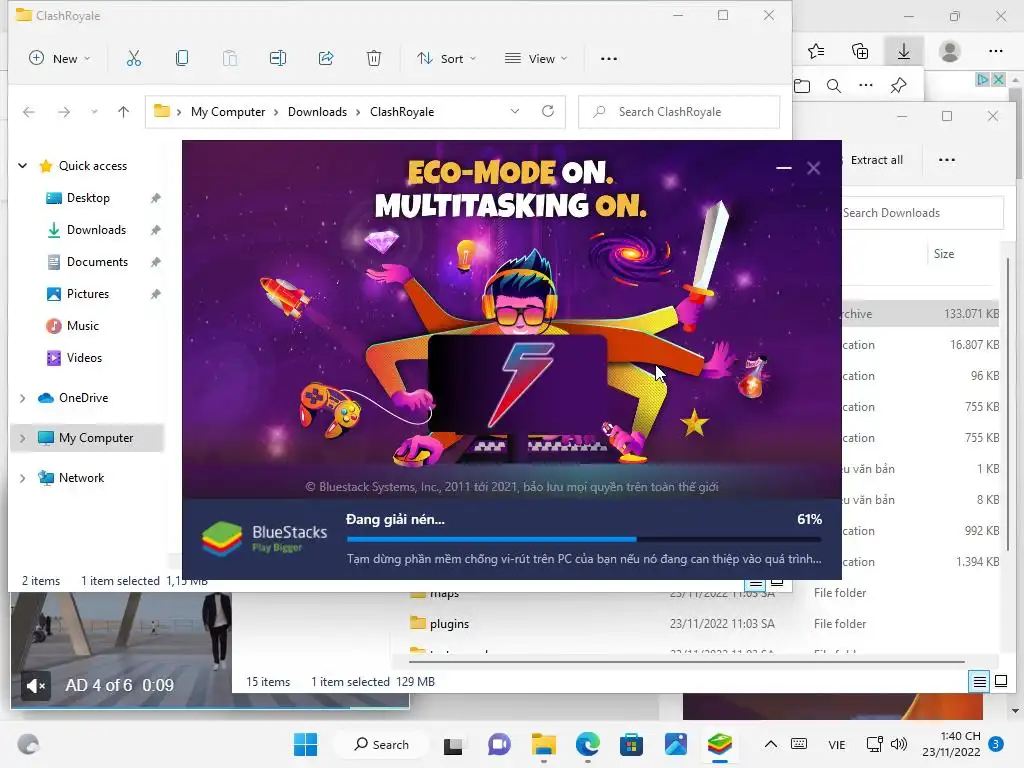Minimize the BlueStacks installer window
The width and height of the screenshot is (1024, 768).
[x=784, y=168]
